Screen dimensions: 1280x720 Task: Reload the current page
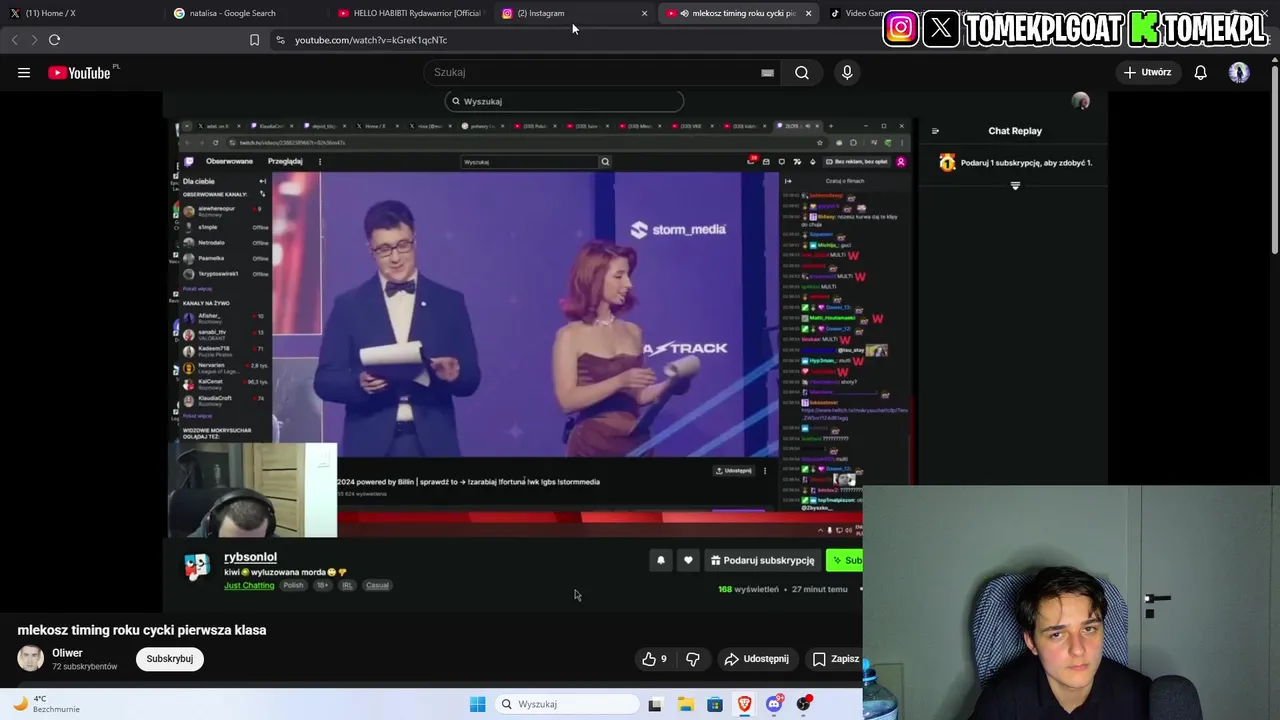pyautogui.click(x=54, y=40)
